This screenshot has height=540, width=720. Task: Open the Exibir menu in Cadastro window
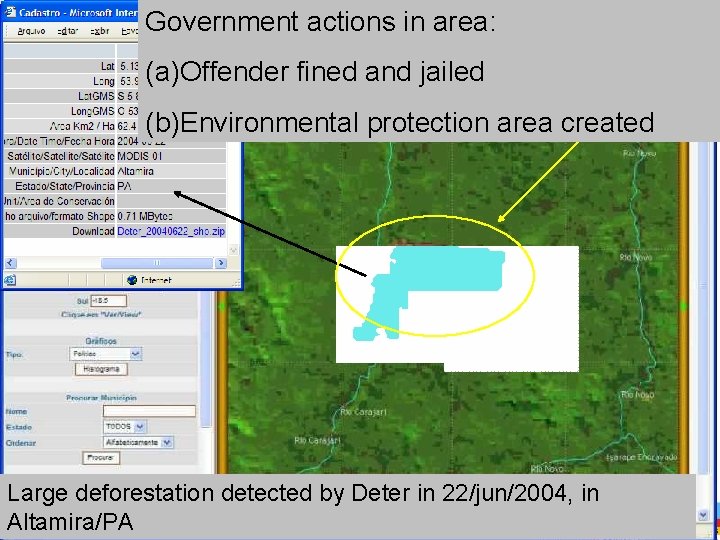[x=100, y=31]
